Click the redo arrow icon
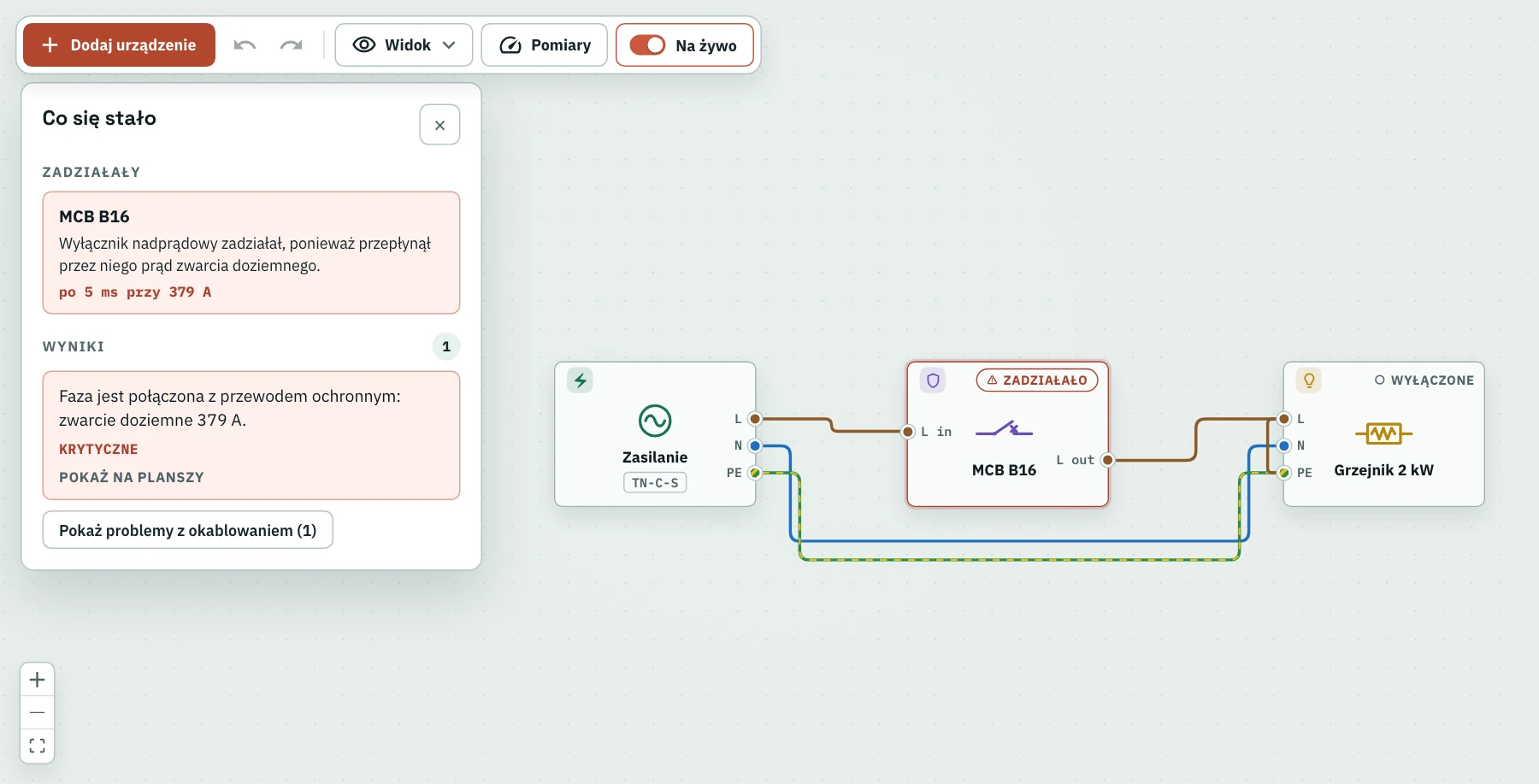 (x=291, y=45)
